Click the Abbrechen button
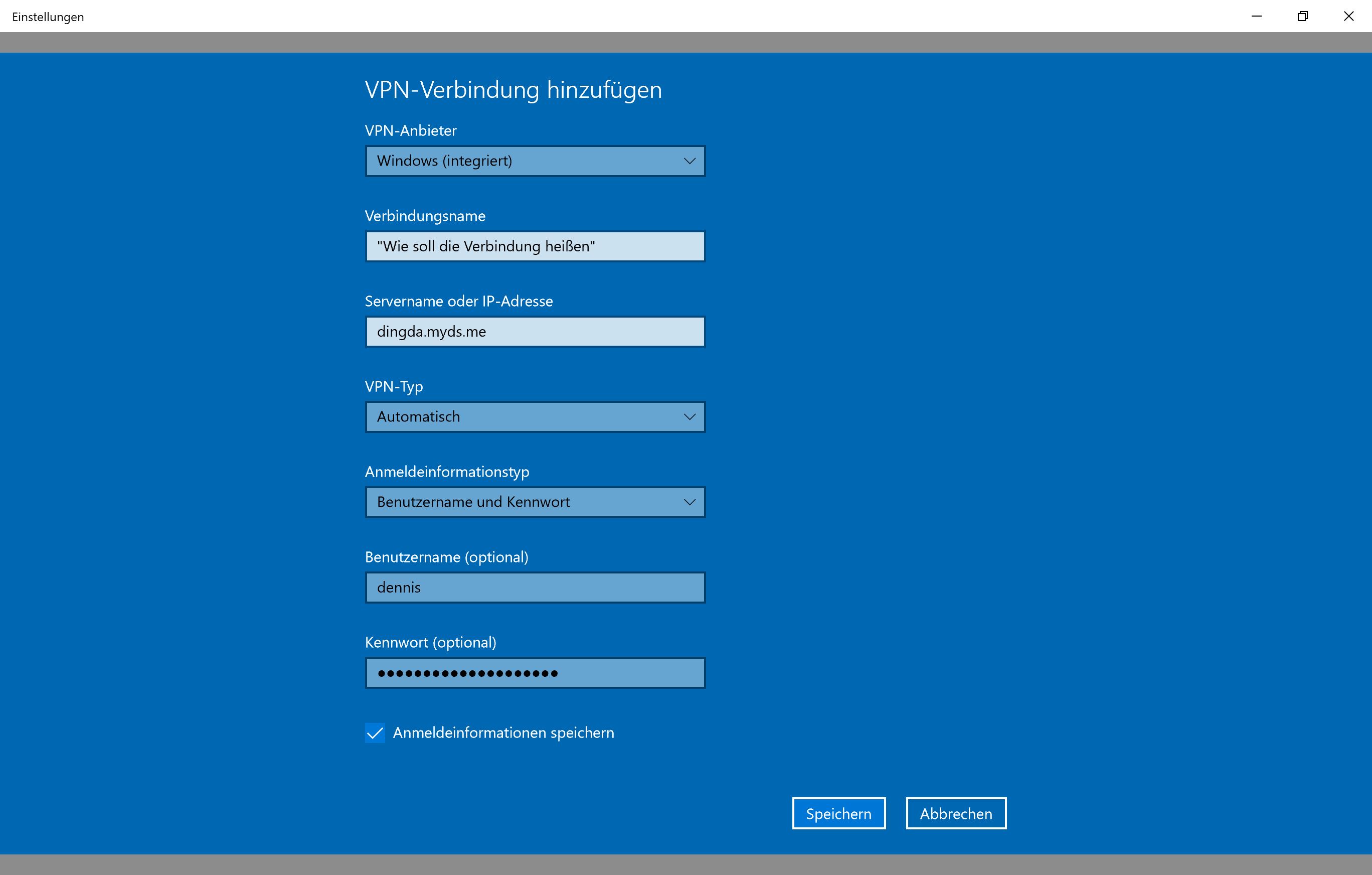The width and height of the screenshot is (1372, 875). (956, 813)
